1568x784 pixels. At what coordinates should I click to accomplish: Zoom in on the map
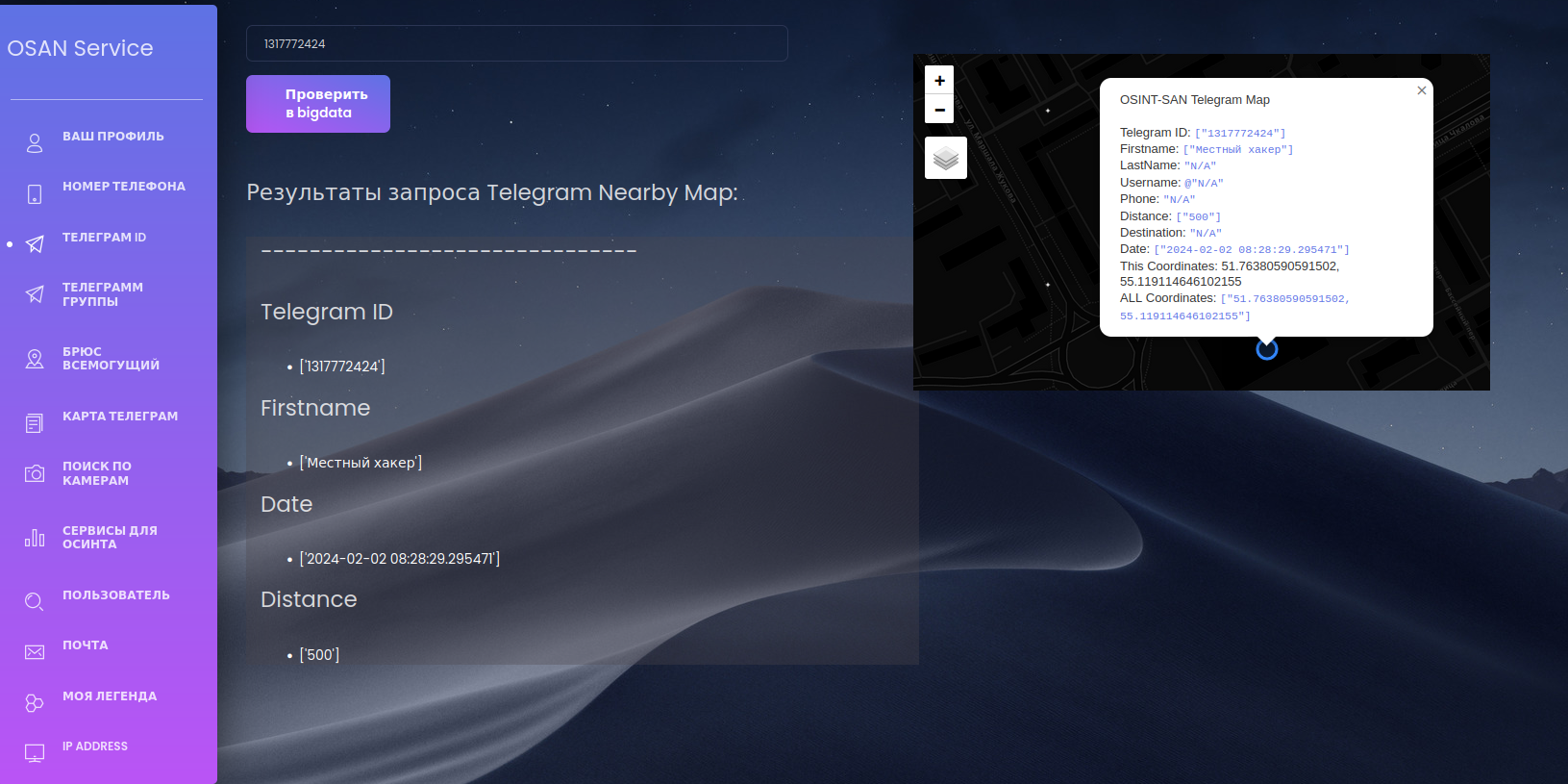(x=939, y=81)
